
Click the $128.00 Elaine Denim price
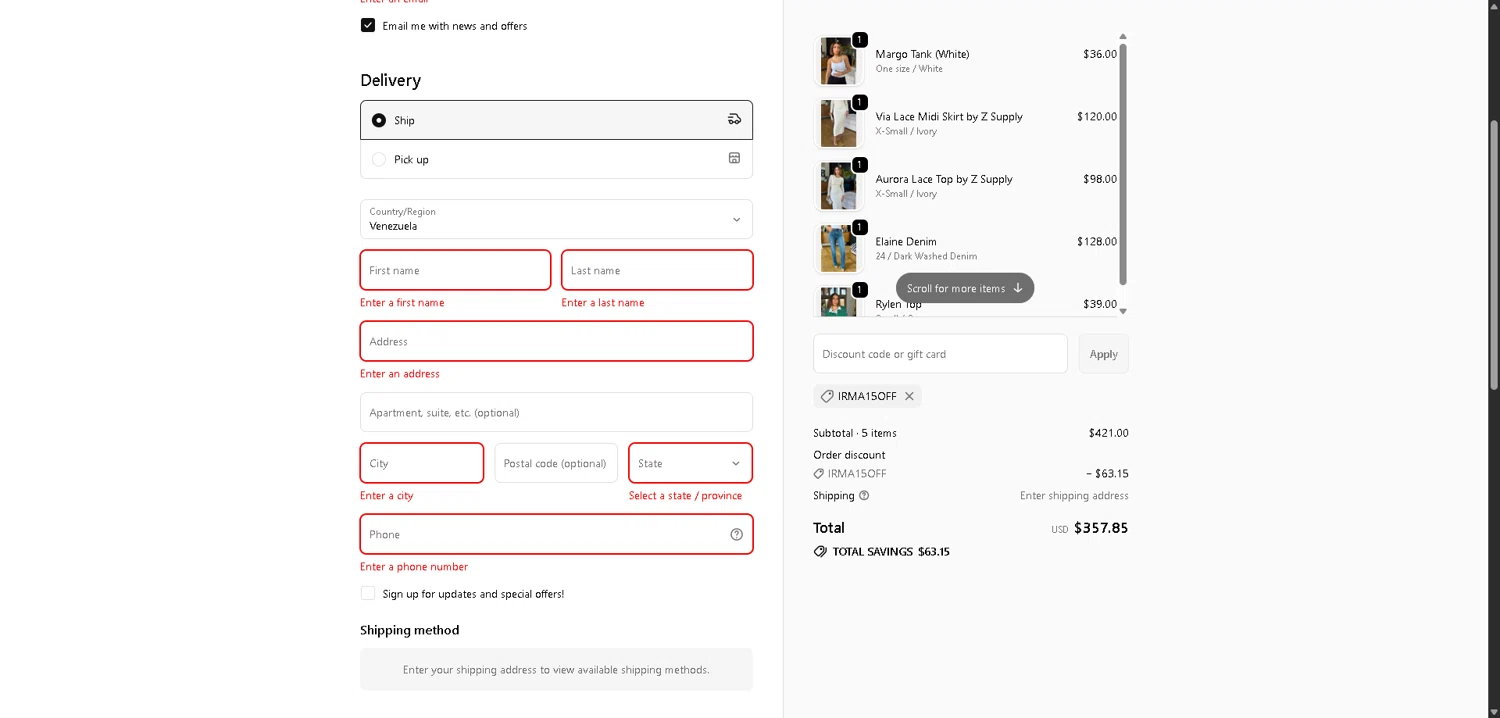click(x=1097, y=241)
